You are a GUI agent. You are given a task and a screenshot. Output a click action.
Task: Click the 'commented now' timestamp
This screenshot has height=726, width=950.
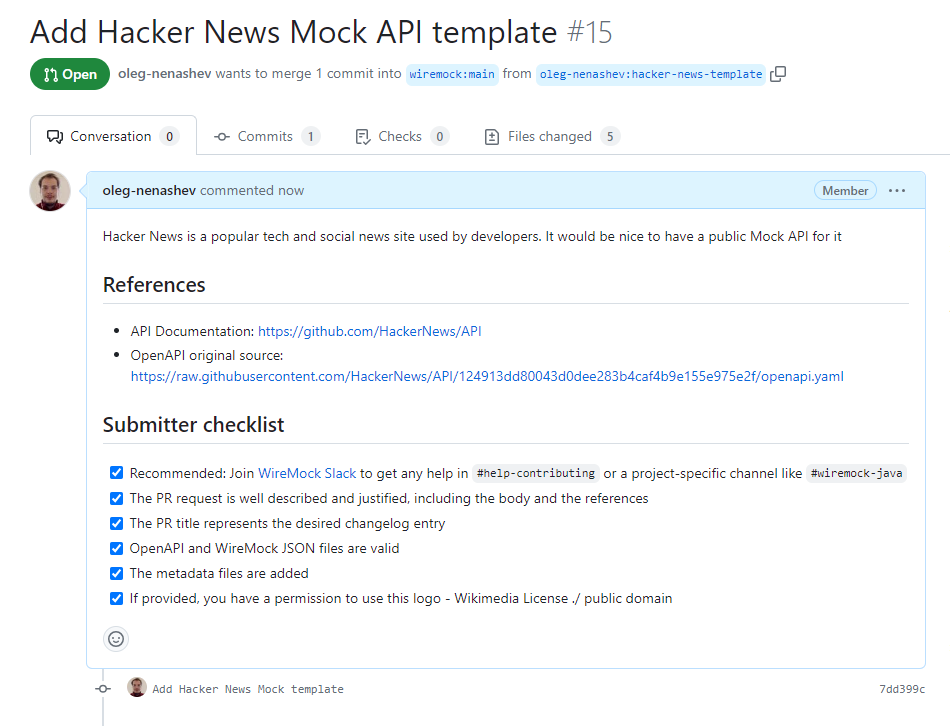(252, 190)
